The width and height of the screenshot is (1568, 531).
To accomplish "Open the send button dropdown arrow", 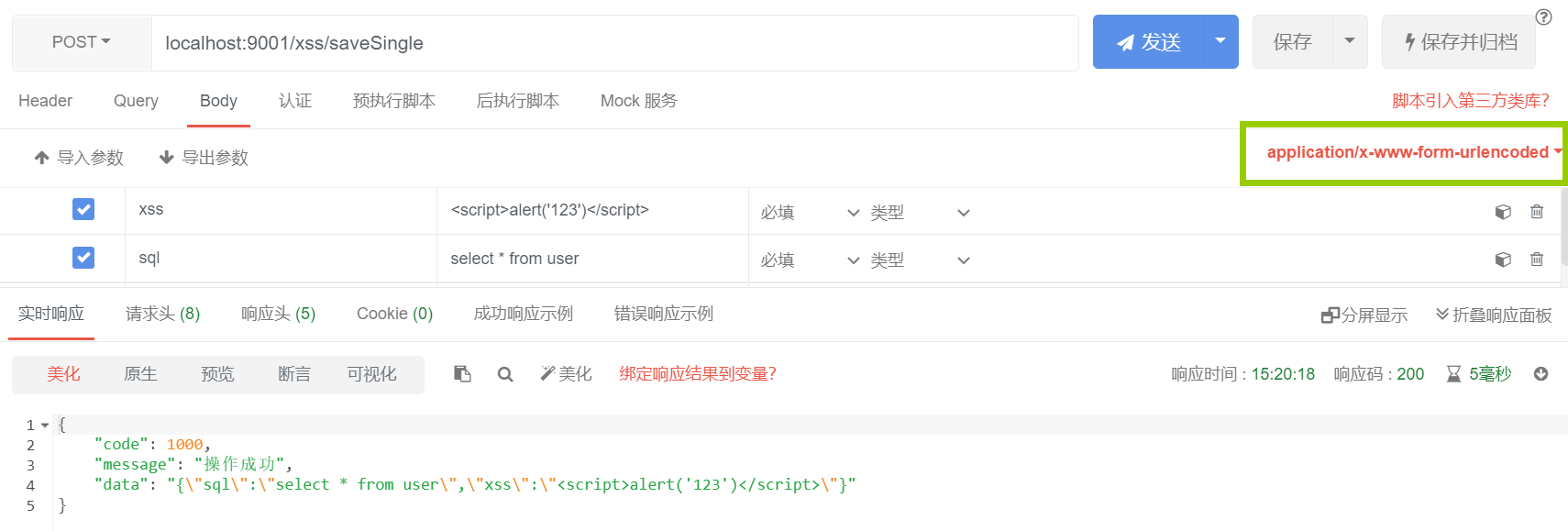I will point(1220,41).
